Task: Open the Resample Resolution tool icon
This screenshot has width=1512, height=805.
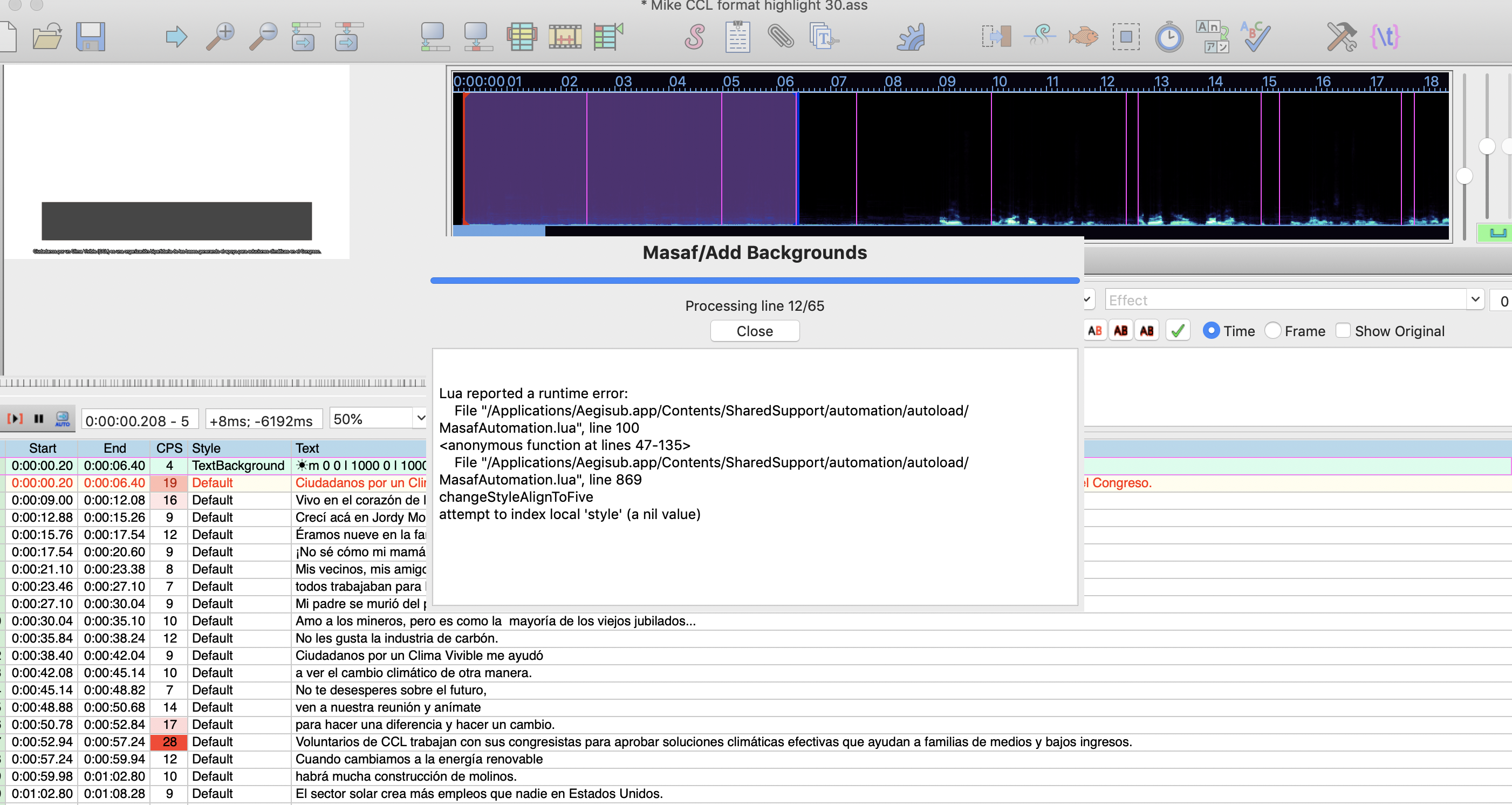Action: tap(1126, 37)
